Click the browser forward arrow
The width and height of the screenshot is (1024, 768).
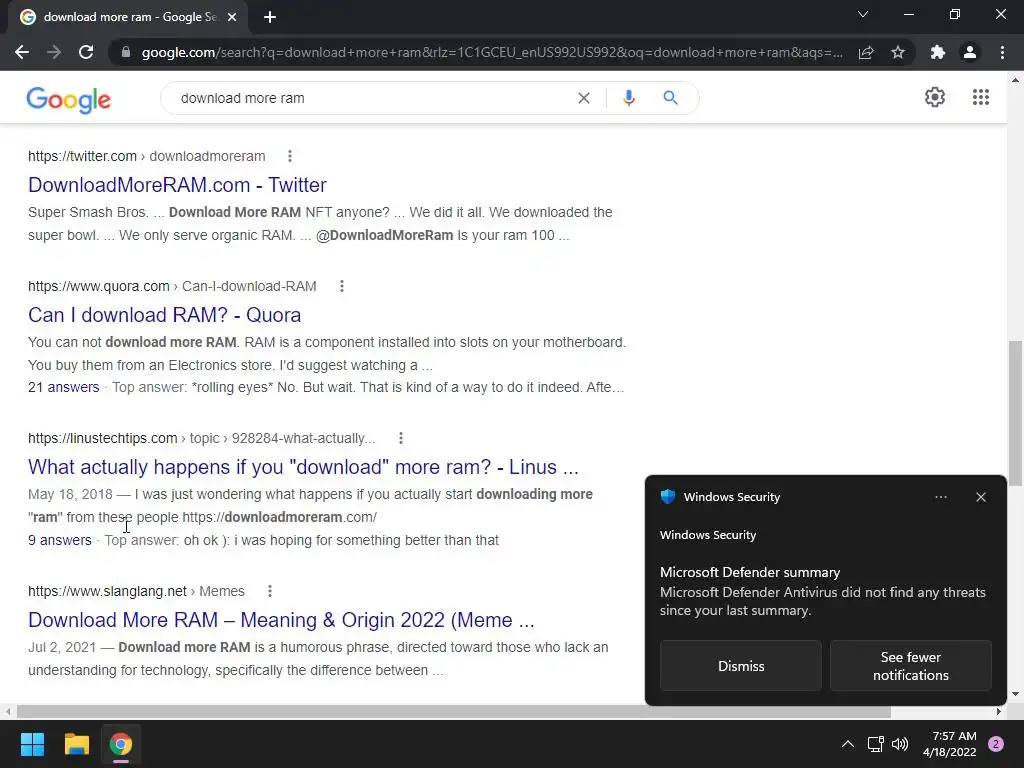54,52
